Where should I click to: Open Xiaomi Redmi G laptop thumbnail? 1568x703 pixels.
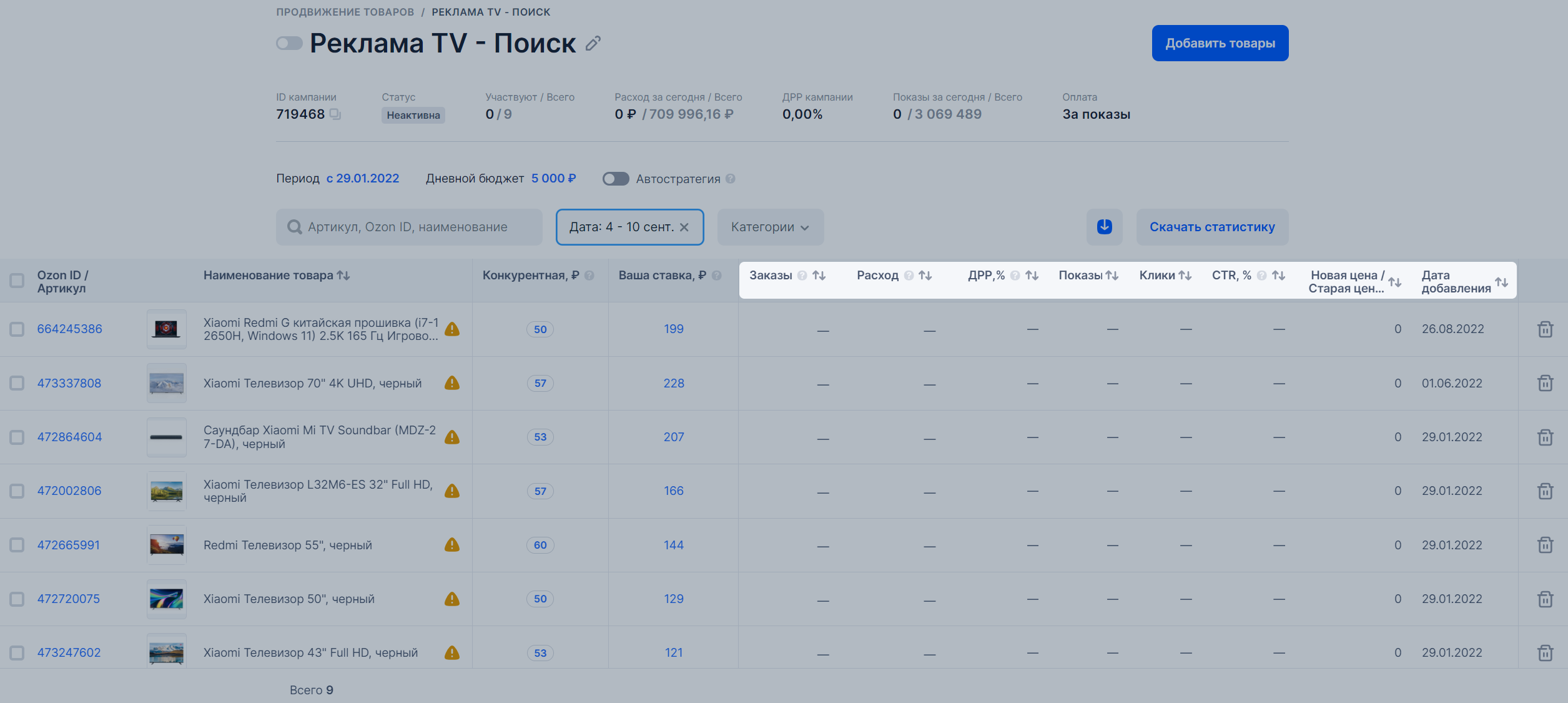[x=167, y=329]
